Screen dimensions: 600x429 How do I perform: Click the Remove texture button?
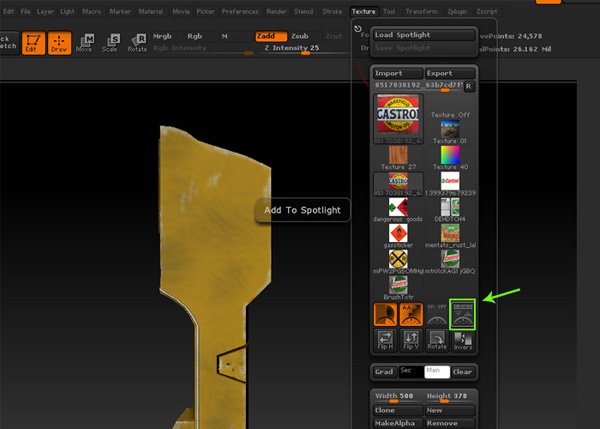coord(450,423)
